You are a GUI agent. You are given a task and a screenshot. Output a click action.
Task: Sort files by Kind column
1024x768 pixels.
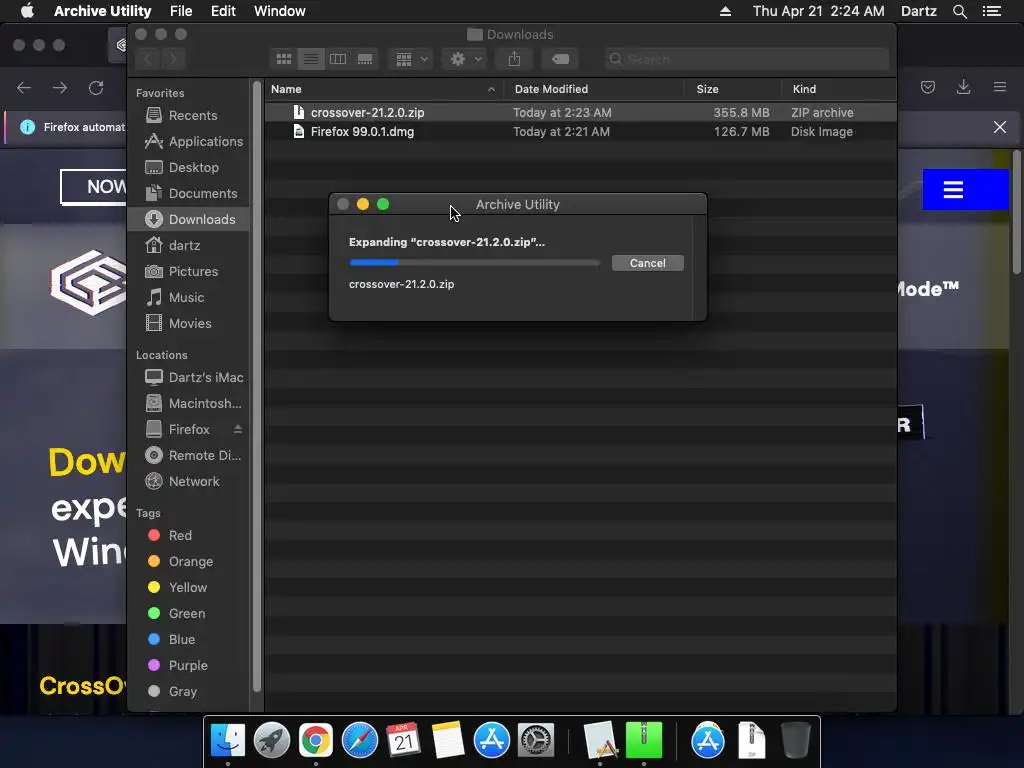tap(839, 89)
